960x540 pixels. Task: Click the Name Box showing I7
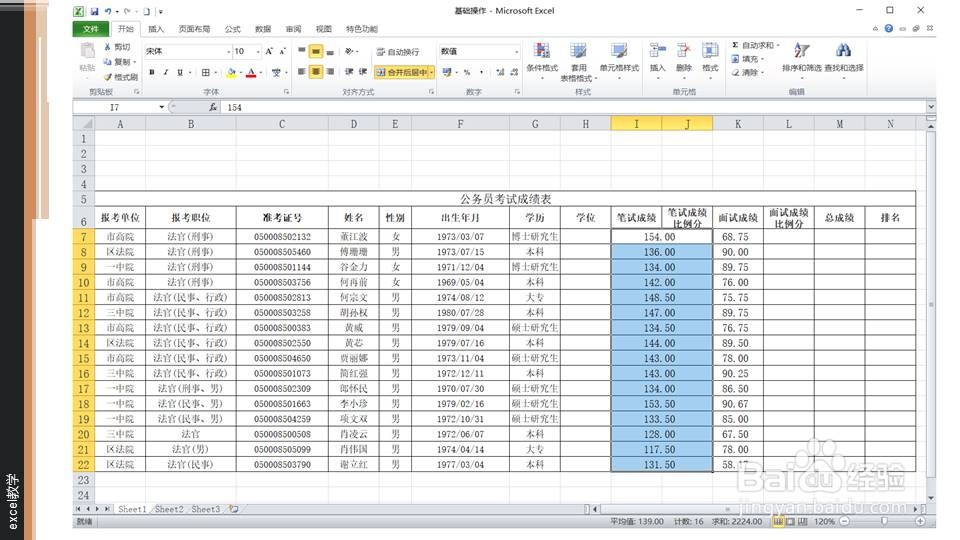114,107
